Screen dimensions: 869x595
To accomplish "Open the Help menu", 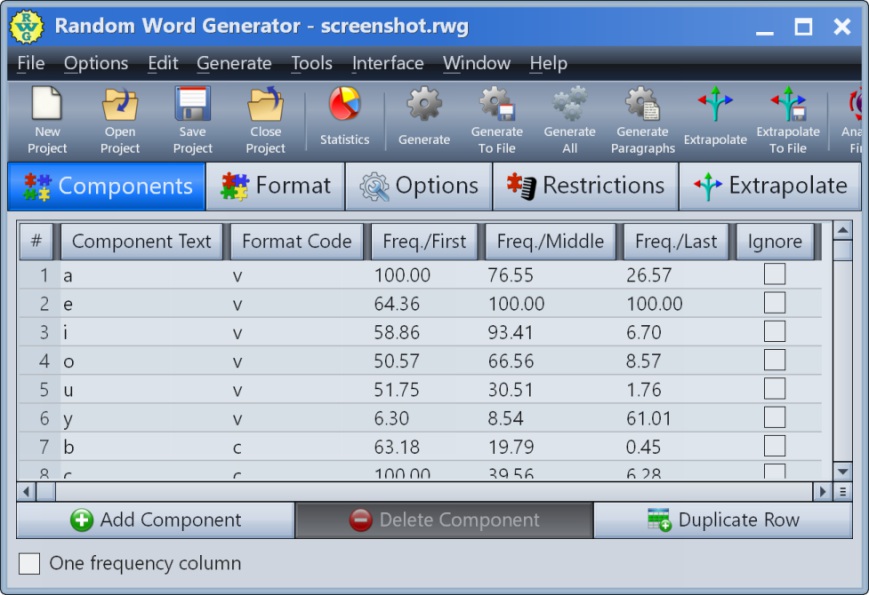I will point(548,63).
